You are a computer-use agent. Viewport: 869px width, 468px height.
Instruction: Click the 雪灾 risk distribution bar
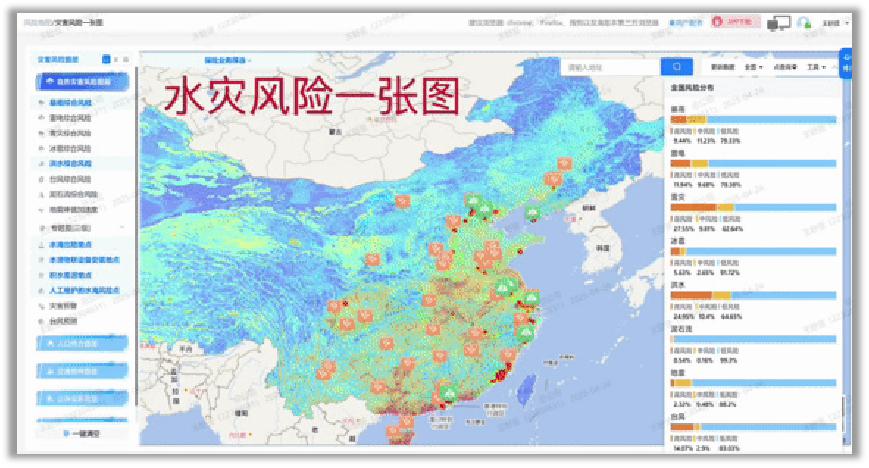[x=753, y=207]
